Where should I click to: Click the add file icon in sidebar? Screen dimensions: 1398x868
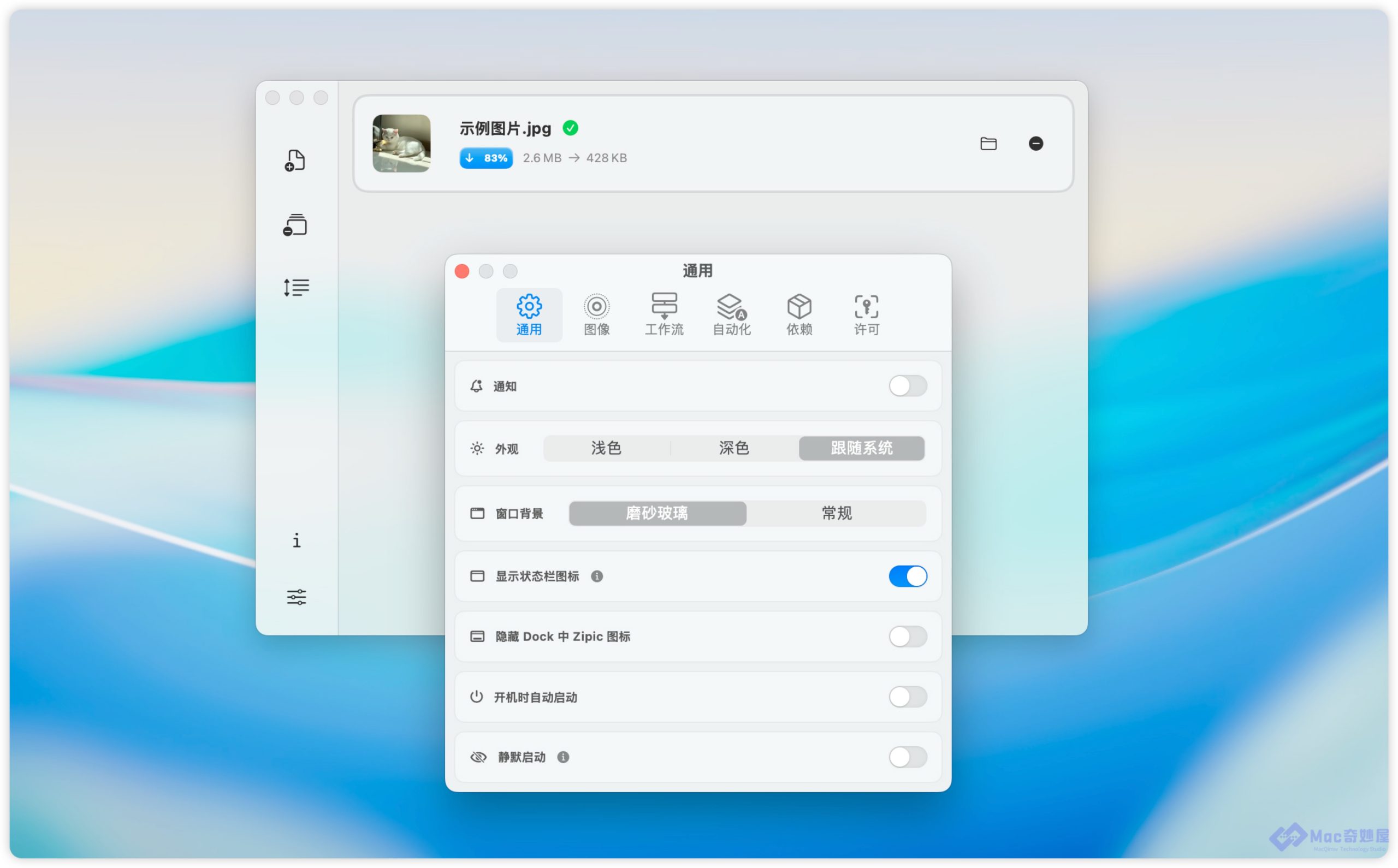point(295,160)
